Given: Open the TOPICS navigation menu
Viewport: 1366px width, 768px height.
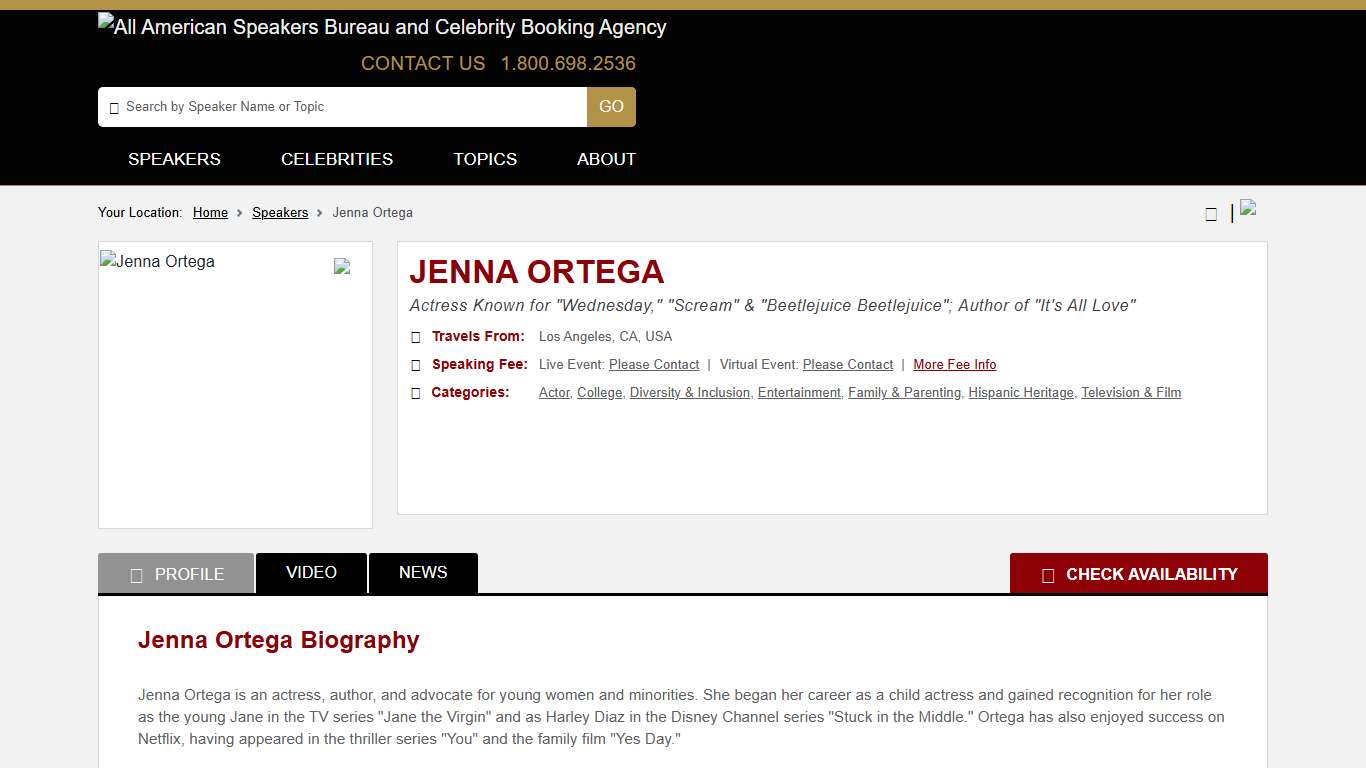Looking at the screenshot, I should (x=485, y=159).
